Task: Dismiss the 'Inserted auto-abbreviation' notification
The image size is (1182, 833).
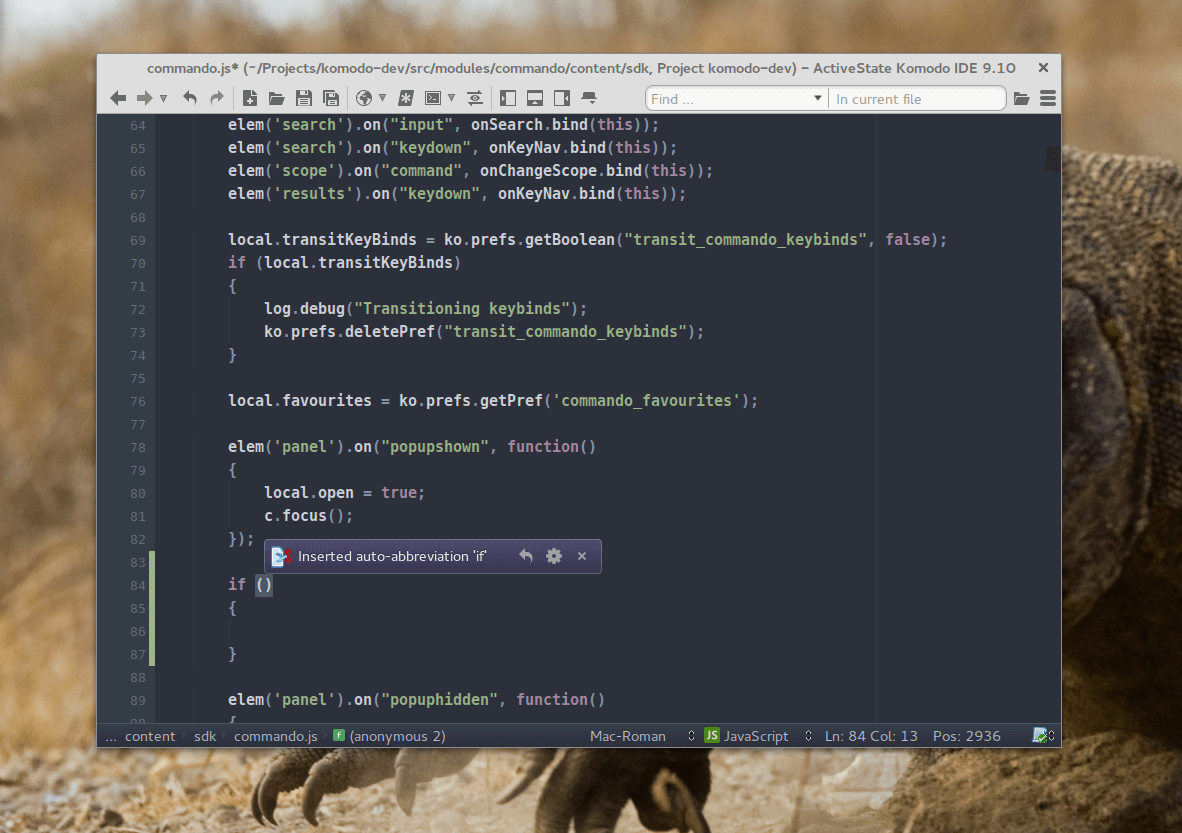Action: [582, 556]
